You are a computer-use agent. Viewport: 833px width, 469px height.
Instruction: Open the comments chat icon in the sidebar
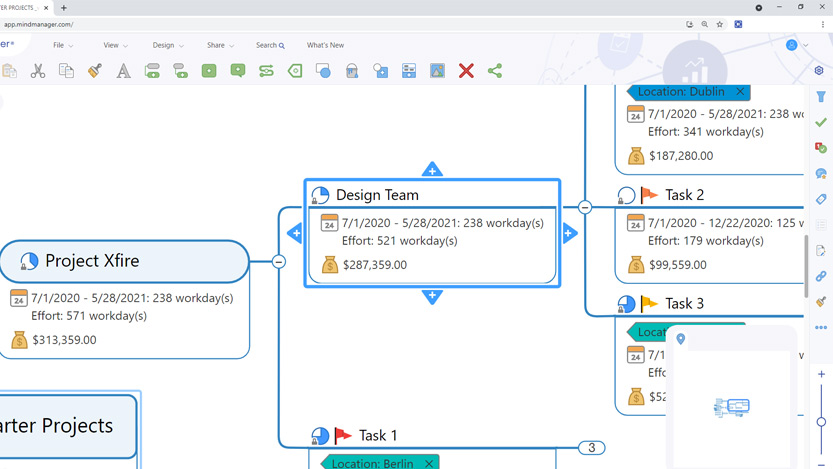821,174
